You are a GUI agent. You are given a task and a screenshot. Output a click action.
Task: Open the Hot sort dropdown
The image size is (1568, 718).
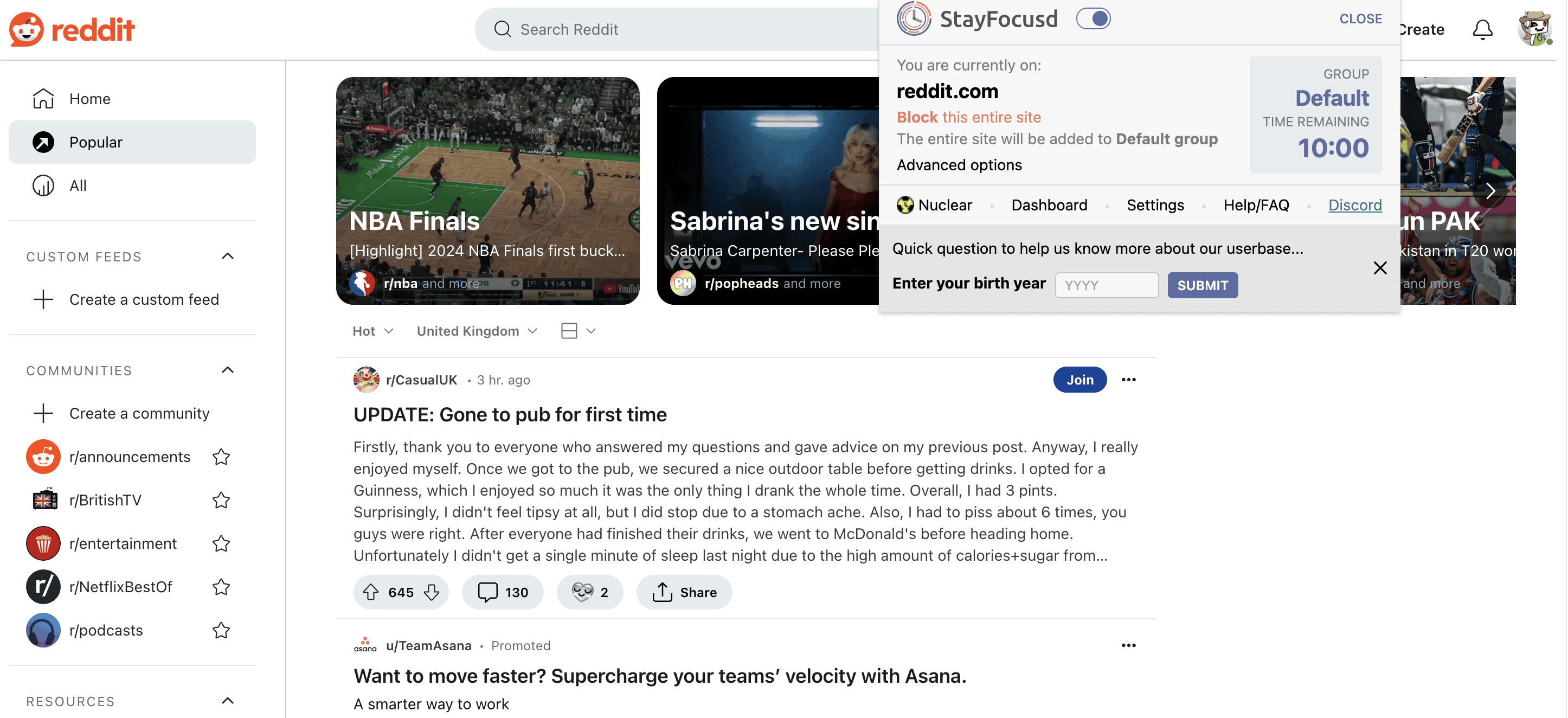[x=372, y=331]
